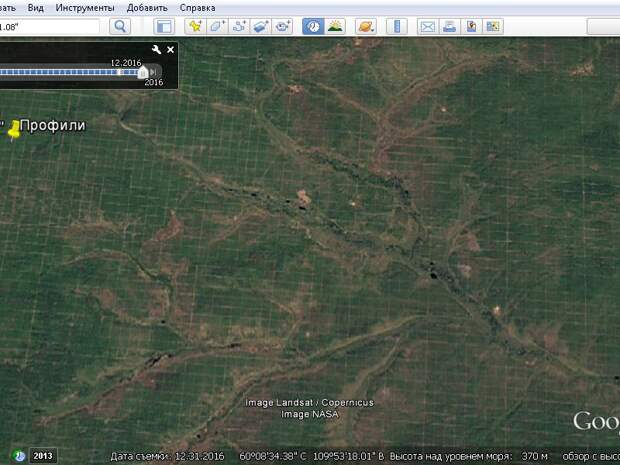Select the yellow Профили placemark pin

coord(14,128)
